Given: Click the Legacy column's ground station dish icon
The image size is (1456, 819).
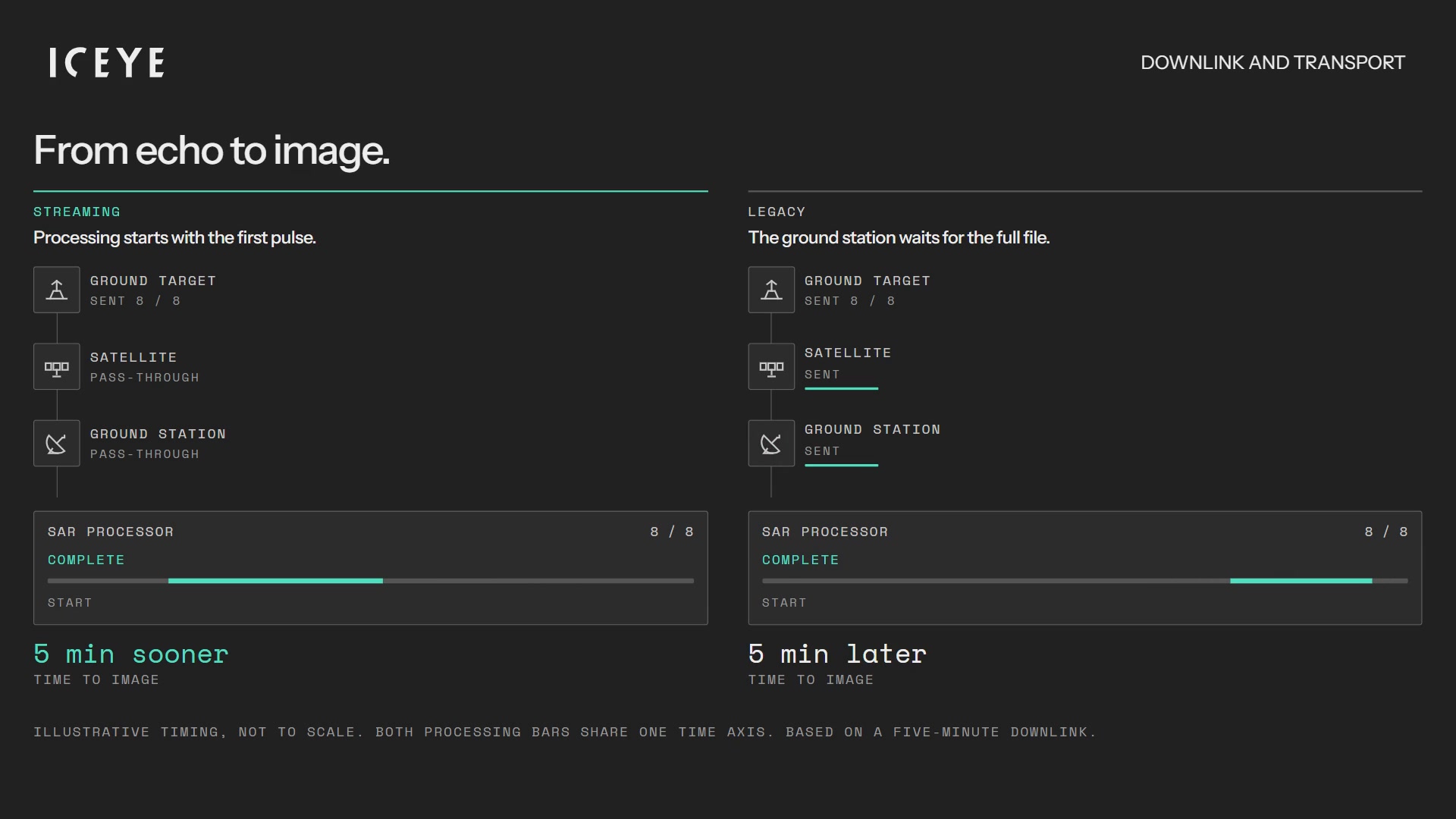Looking at the screenshot, I should pyautogui.click(x=771, y=443).
